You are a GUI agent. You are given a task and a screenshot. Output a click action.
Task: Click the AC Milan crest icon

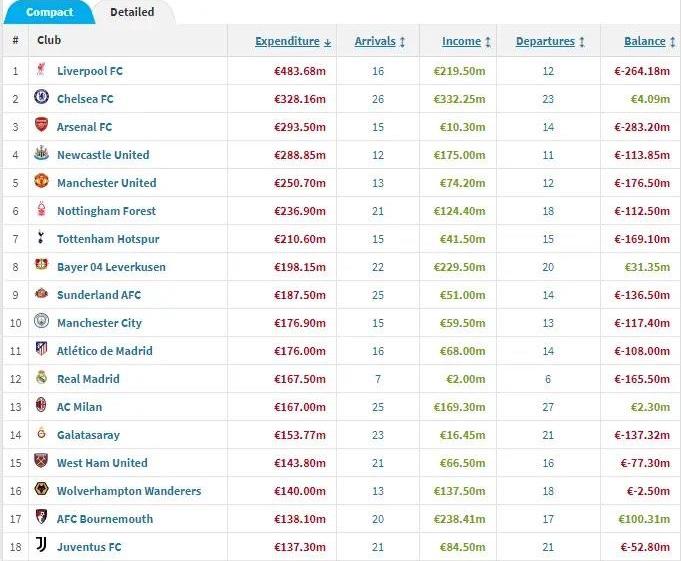pyautogui.click(x=41, y=405)
